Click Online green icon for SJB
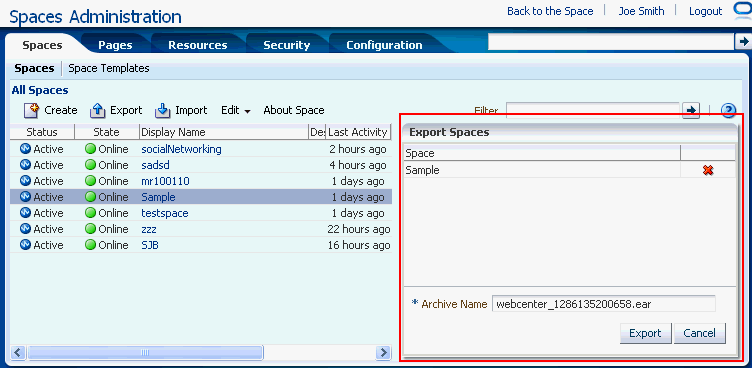 coord(90,245)
